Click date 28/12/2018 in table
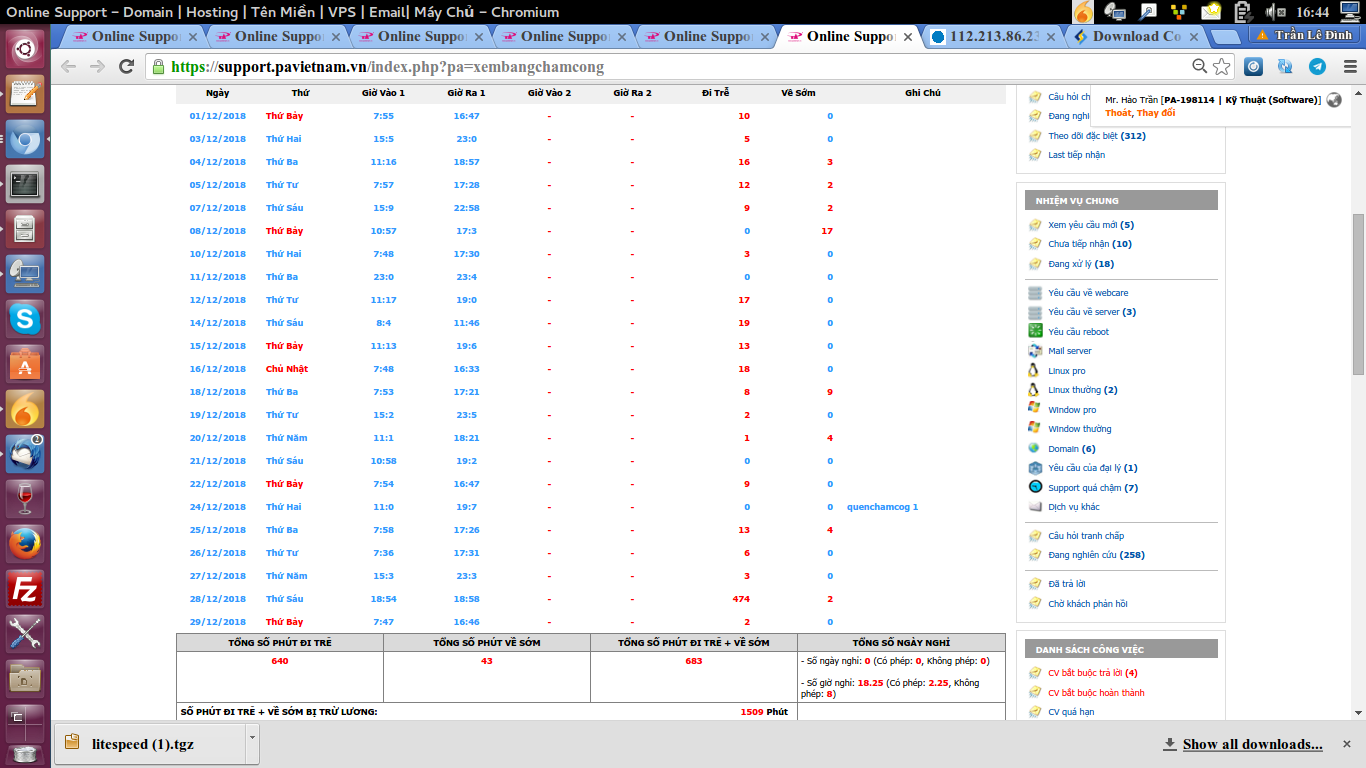This screenshot has width=1366, height=768. click(x=217, y=599)
